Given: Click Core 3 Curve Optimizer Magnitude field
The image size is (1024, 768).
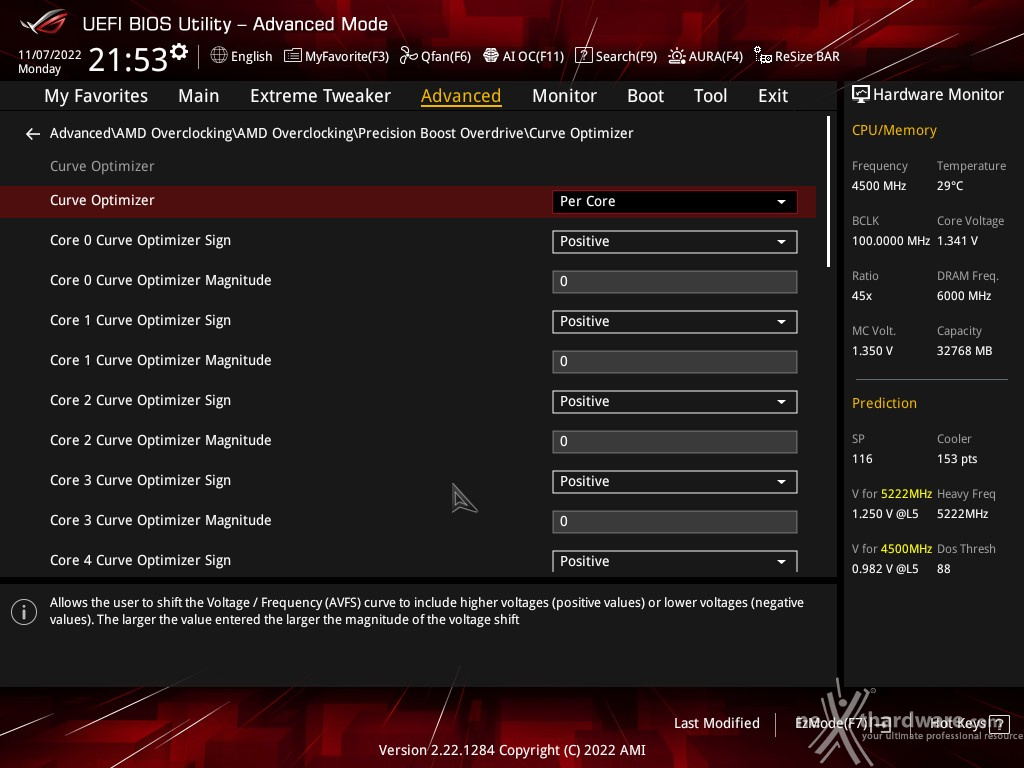Looking at the screenshot, I should [675, 522].
